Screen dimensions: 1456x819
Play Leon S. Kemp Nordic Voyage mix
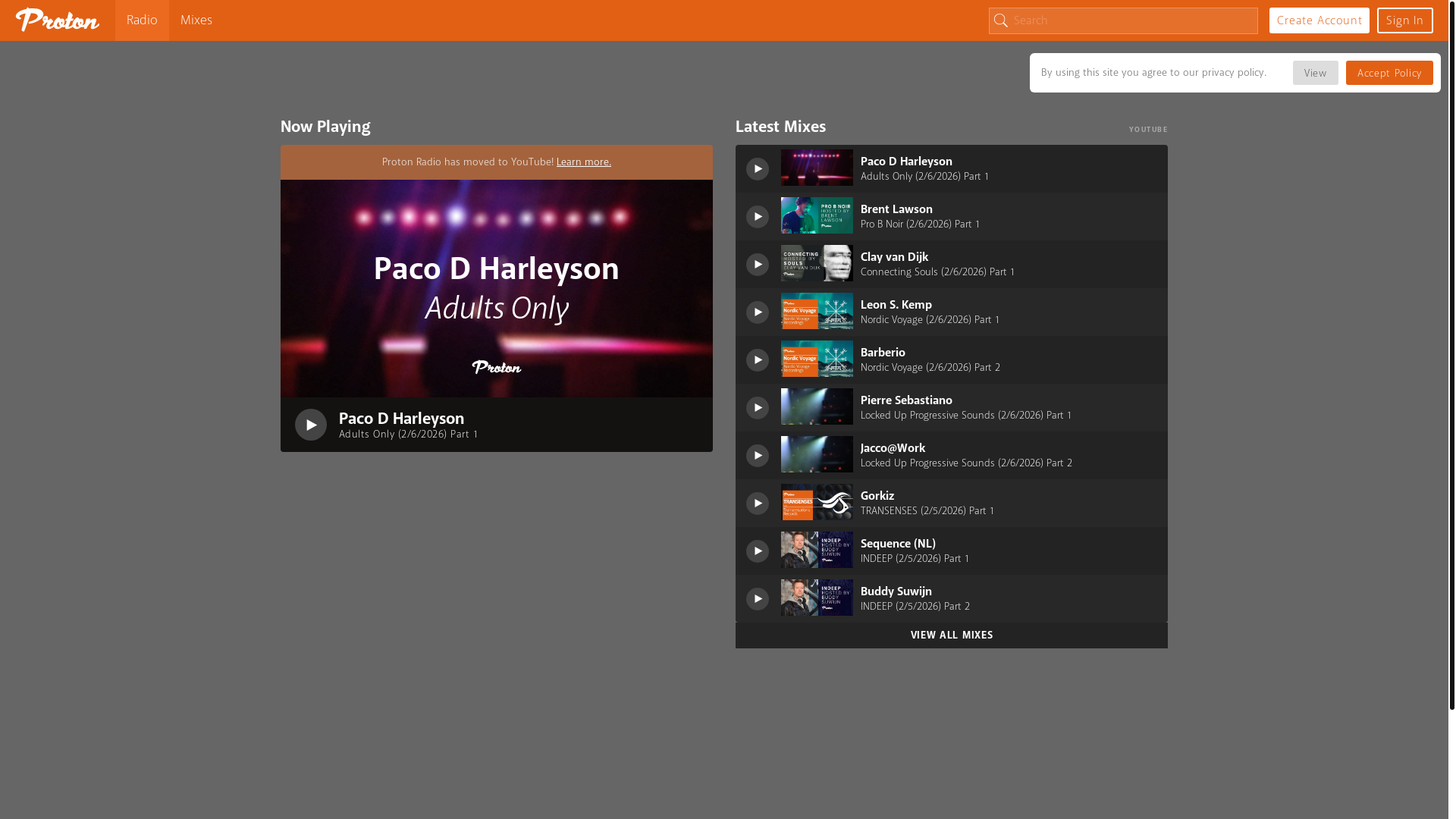pos(758,312)
